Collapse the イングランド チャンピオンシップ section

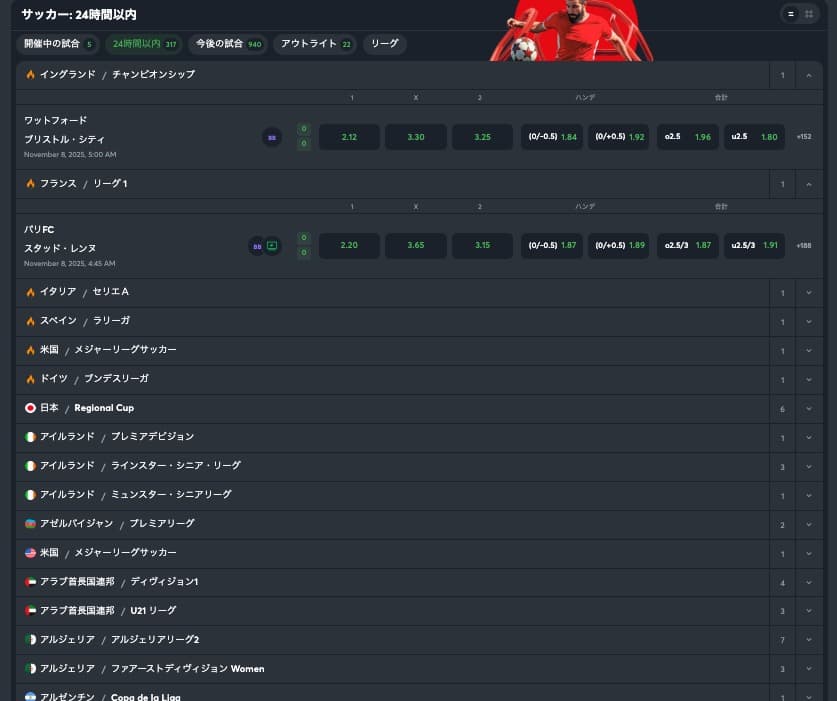[x=809, y=75]
